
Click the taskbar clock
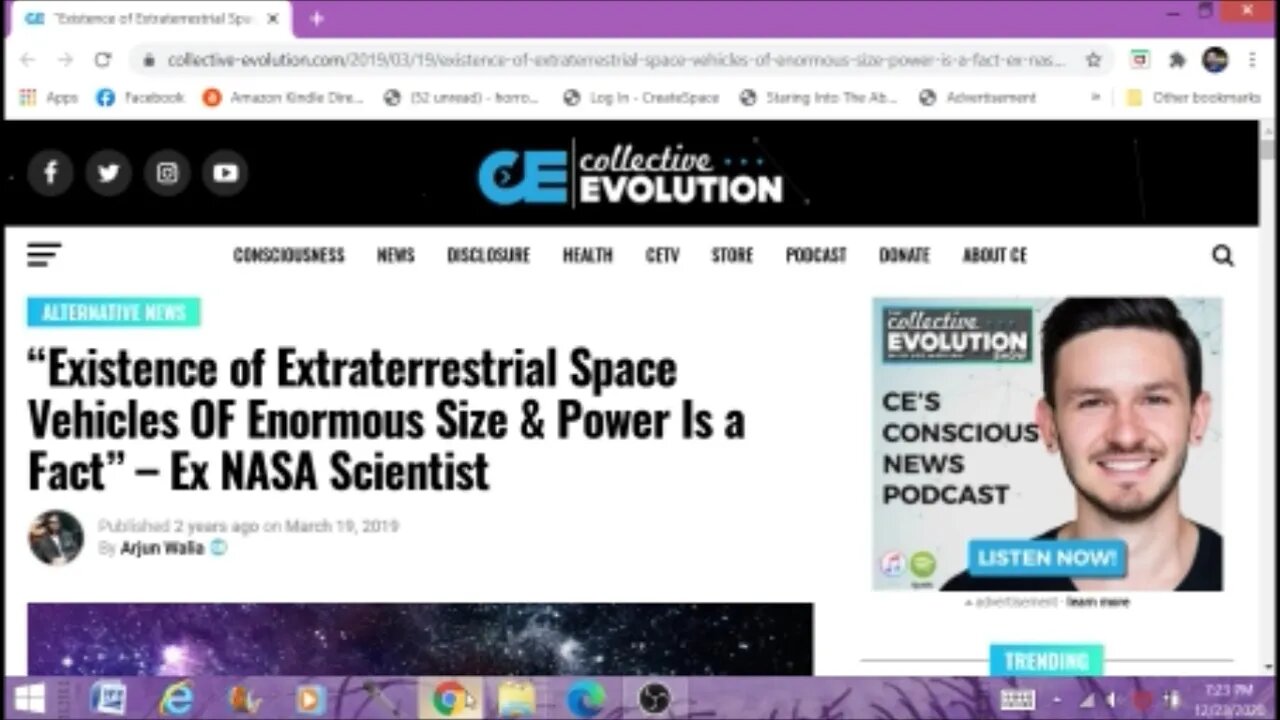tap(1228, 698)
